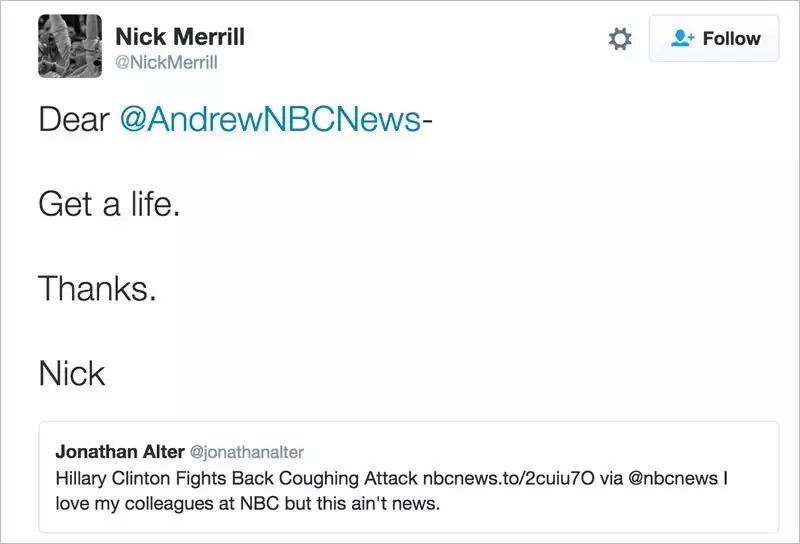Click the @NickMerrill handle

coord(166,63)
